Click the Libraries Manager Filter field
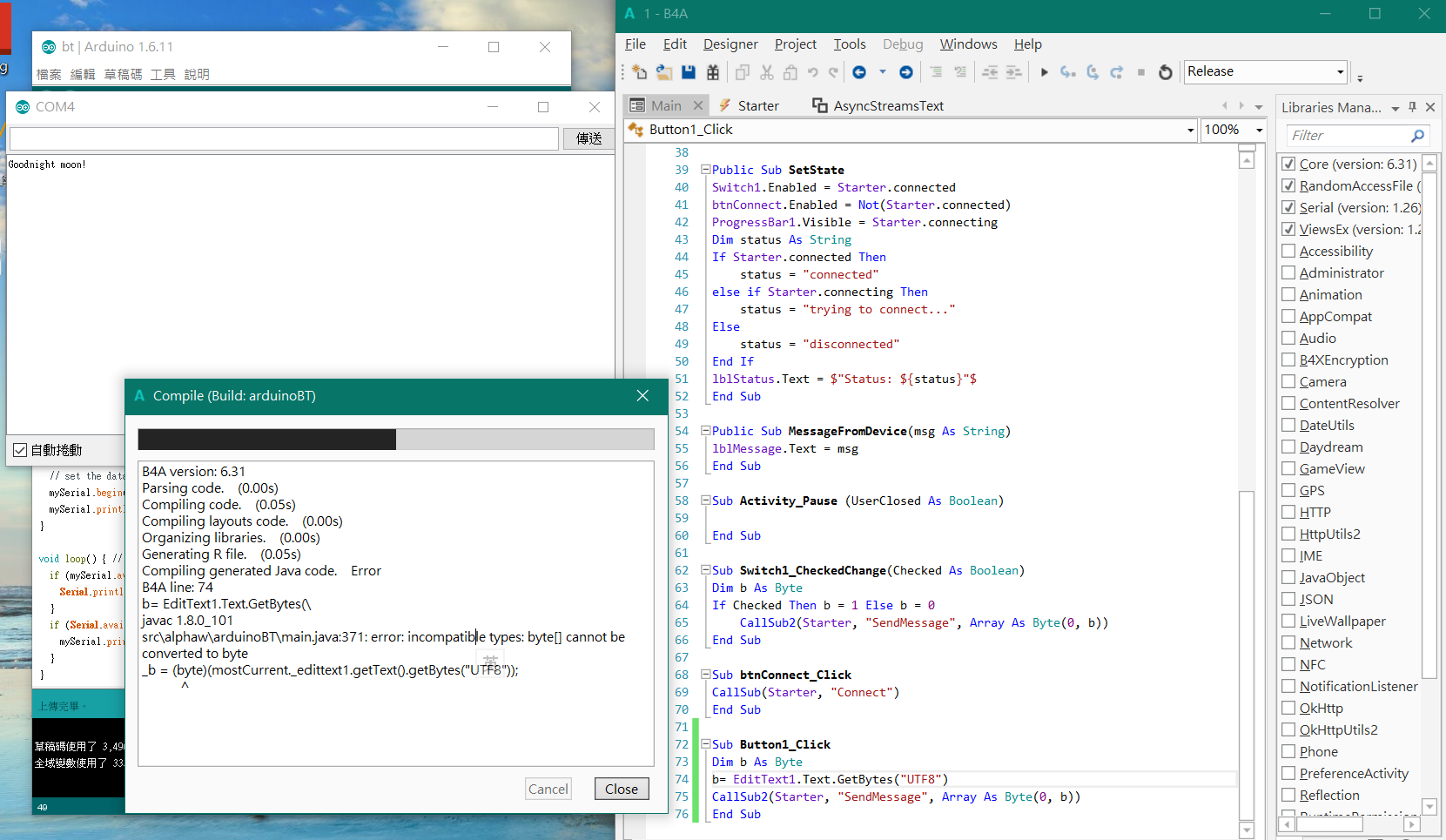The height and width of the screenshot is (840, 1446). [x=1348, y=135]
